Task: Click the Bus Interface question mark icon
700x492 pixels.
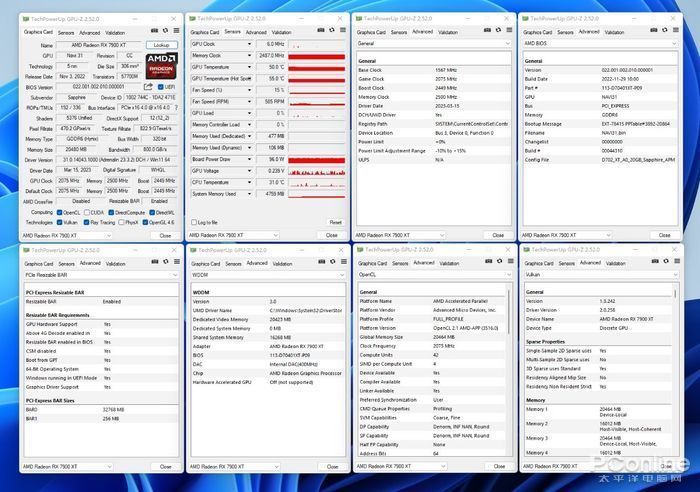Action: coord(176,108)
